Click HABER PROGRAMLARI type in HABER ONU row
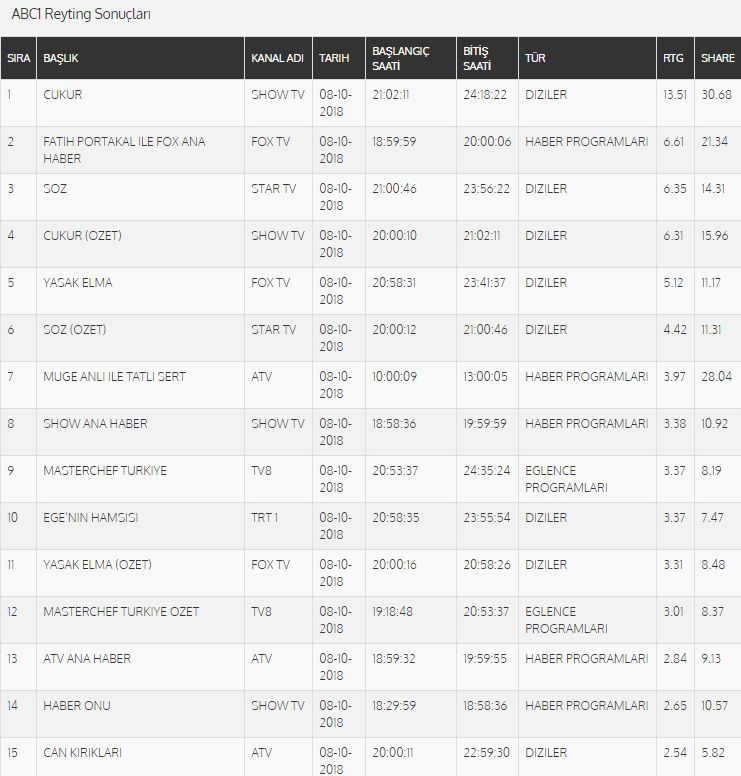The width and height of the screenshot is (741, 776). [x=587, y=706]
